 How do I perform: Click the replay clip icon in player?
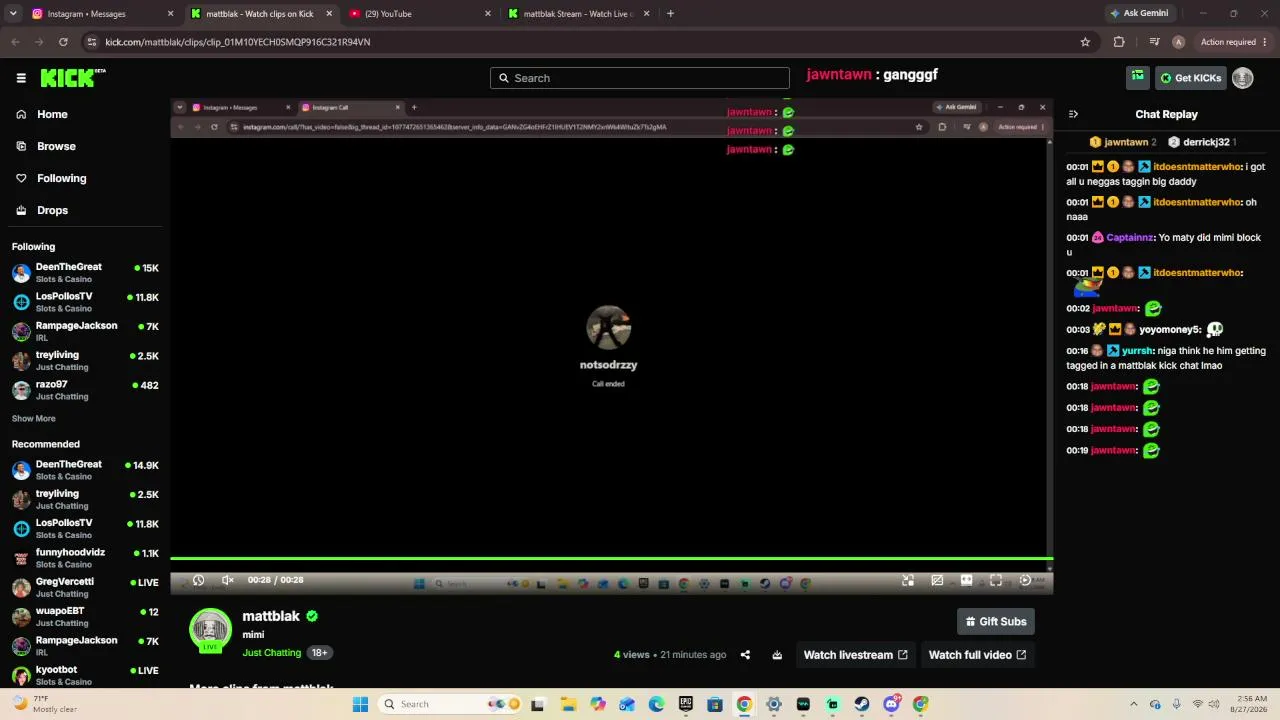(198, 580)
